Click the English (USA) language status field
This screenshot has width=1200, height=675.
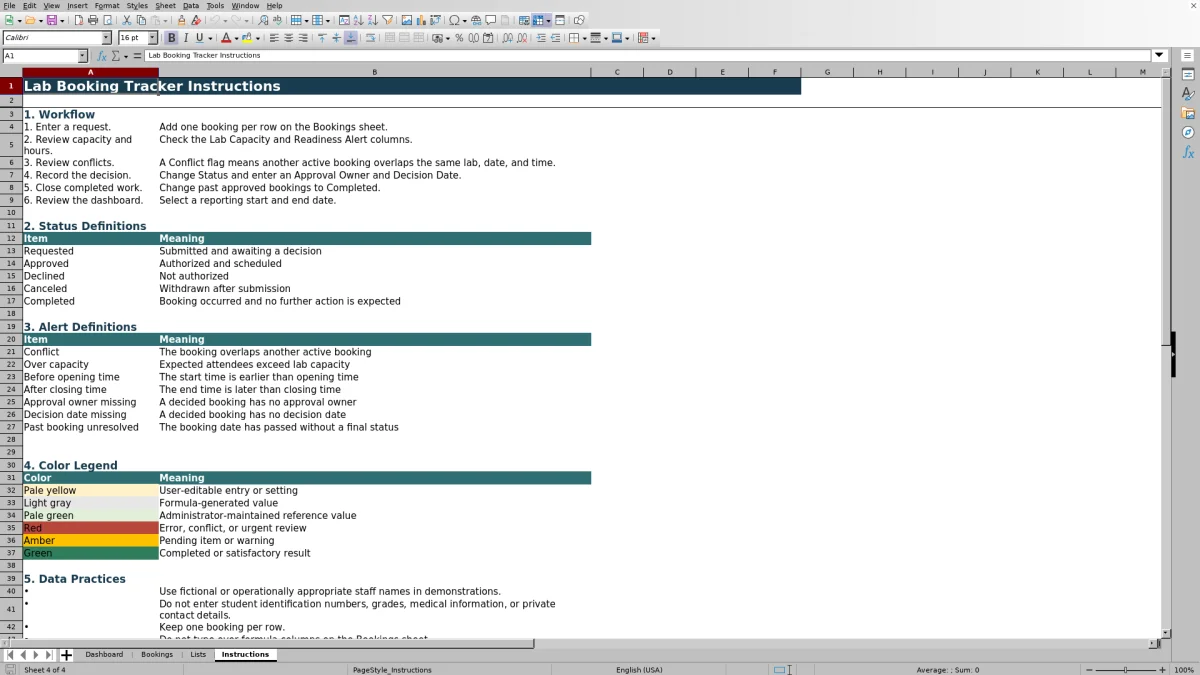pyautogui.click(x=639, y=670)
